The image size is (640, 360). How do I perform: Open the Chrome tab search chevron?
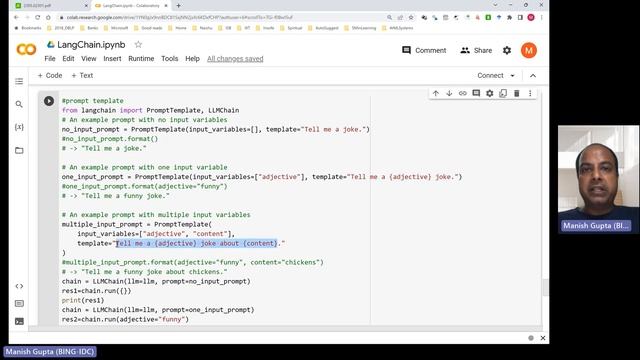point(495,5)
